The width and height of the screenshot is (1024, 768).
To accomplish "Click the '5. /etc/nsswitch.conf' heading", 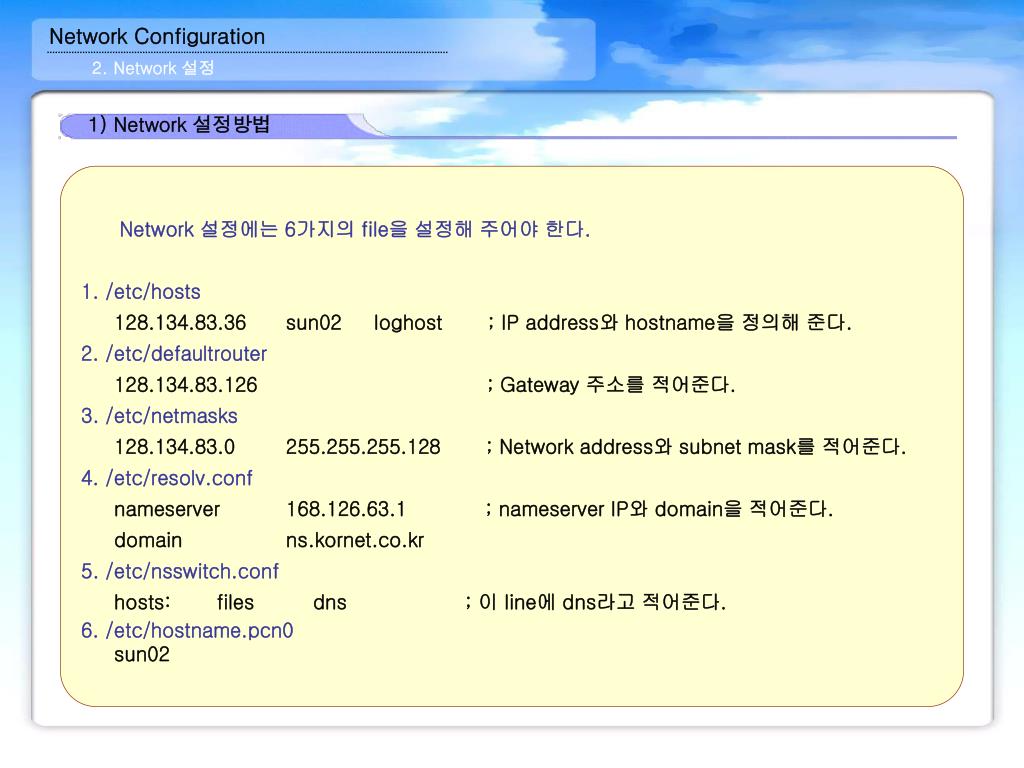I will pos(180,571).
